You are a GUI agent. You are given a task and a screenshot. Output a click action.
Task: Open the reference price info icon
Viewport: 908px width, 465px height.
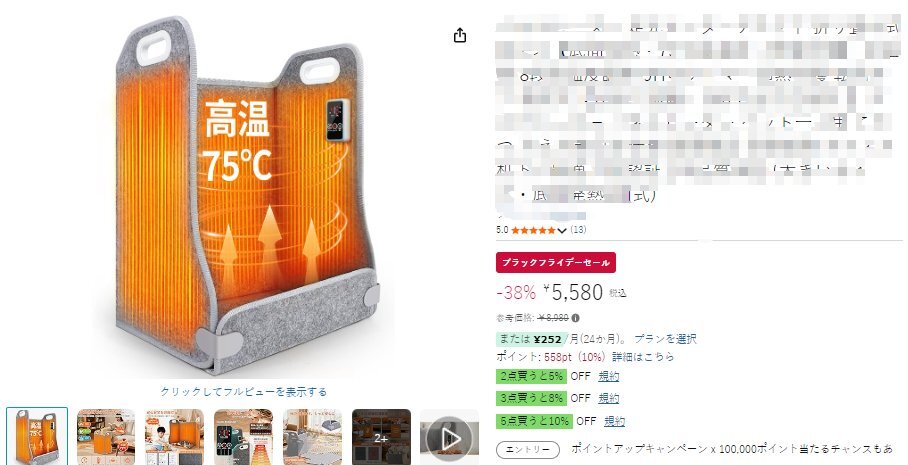[576, 318]
